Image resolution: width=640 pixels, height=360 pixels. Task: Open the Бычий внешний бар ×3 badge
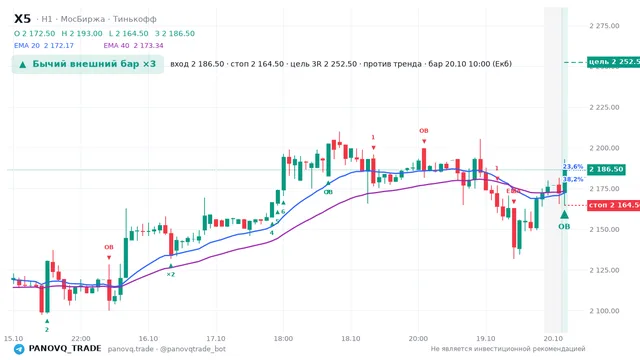tap(88, 64)
